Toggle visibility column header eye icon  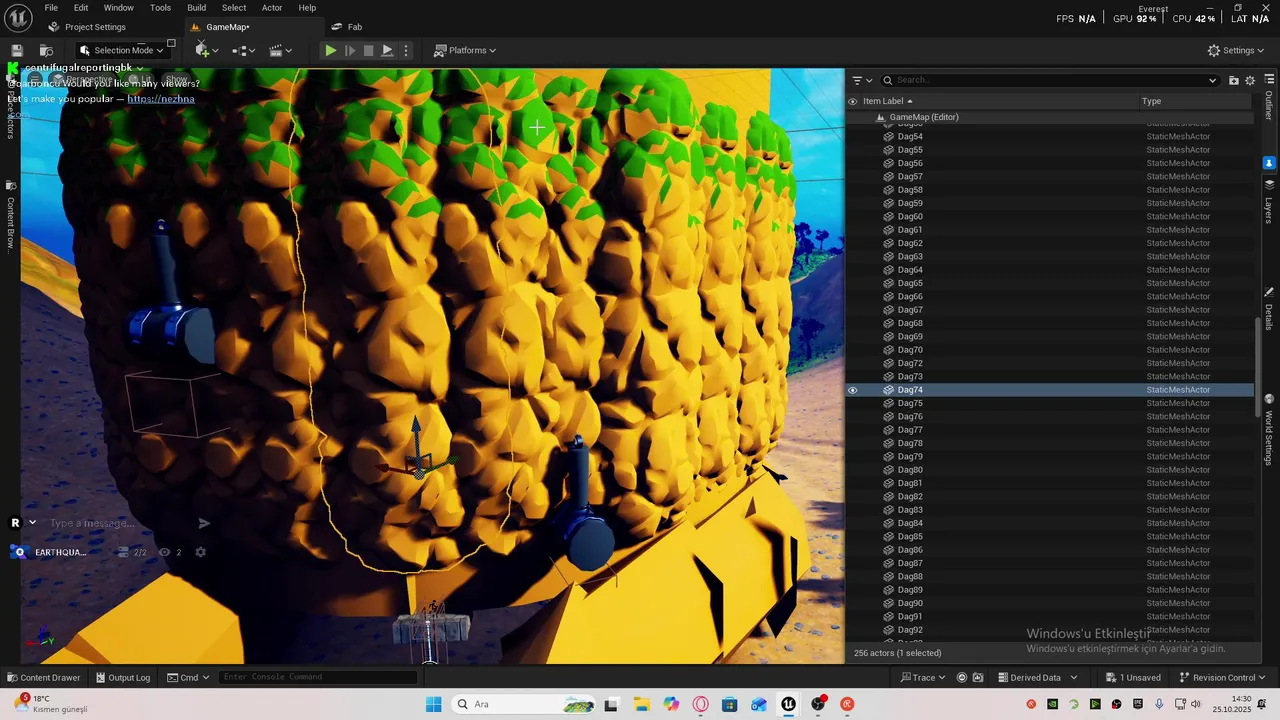pyautogui.click(x=853, y=101)
